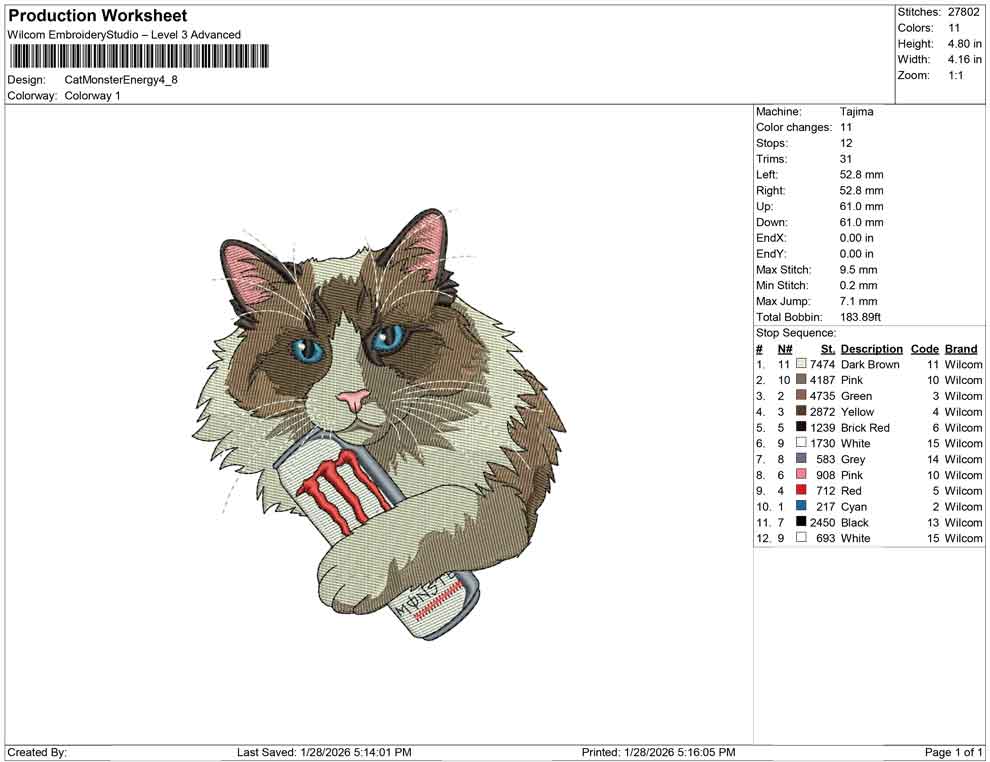Click the swatch beside stitch count 908
The width and height of the screenshot is (990, 762).
pyautogui.click(x=801, y=474)
